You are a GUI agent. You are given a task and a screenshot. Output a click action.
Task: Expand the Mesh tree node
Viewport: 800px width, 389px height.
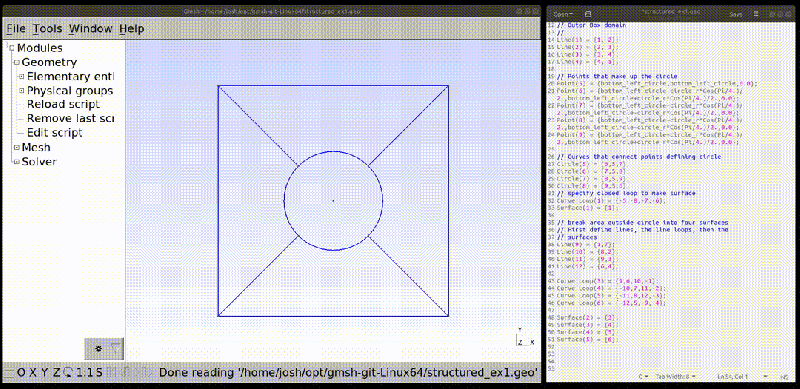(17, 148)
